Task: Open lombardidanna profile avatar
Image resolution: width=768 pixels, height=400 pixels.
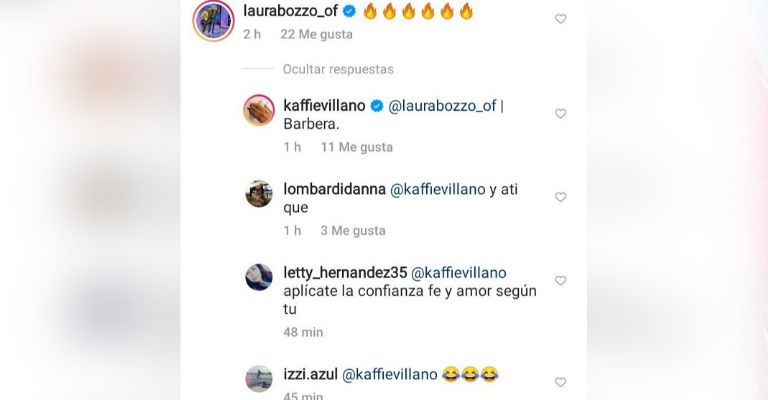Action: click(x=259, y=194)
